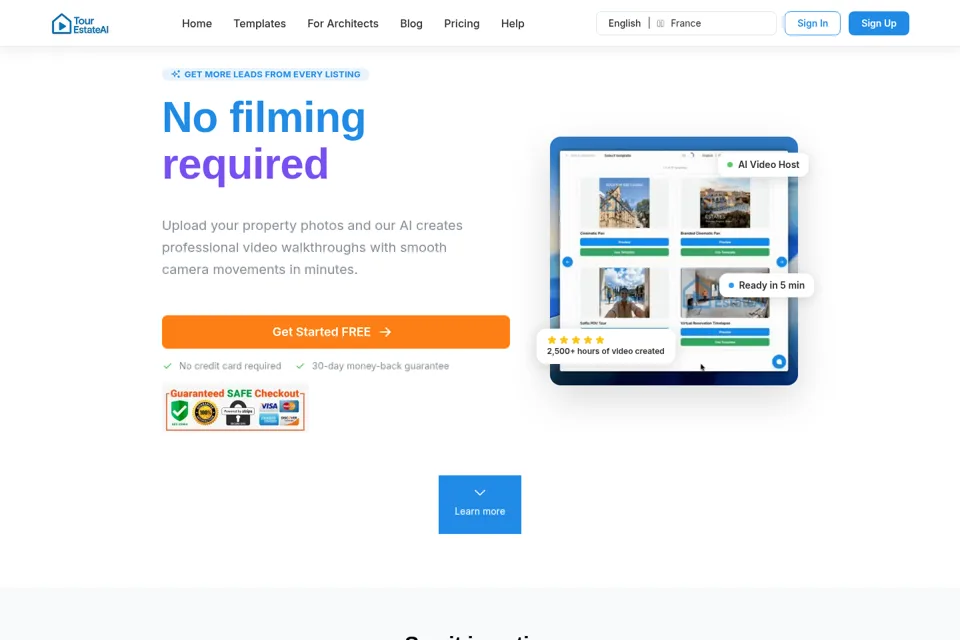Screen dimensions: 960x640
Task: Click Use Template under Branded Cinematic Pan
Action: (725, 252)
